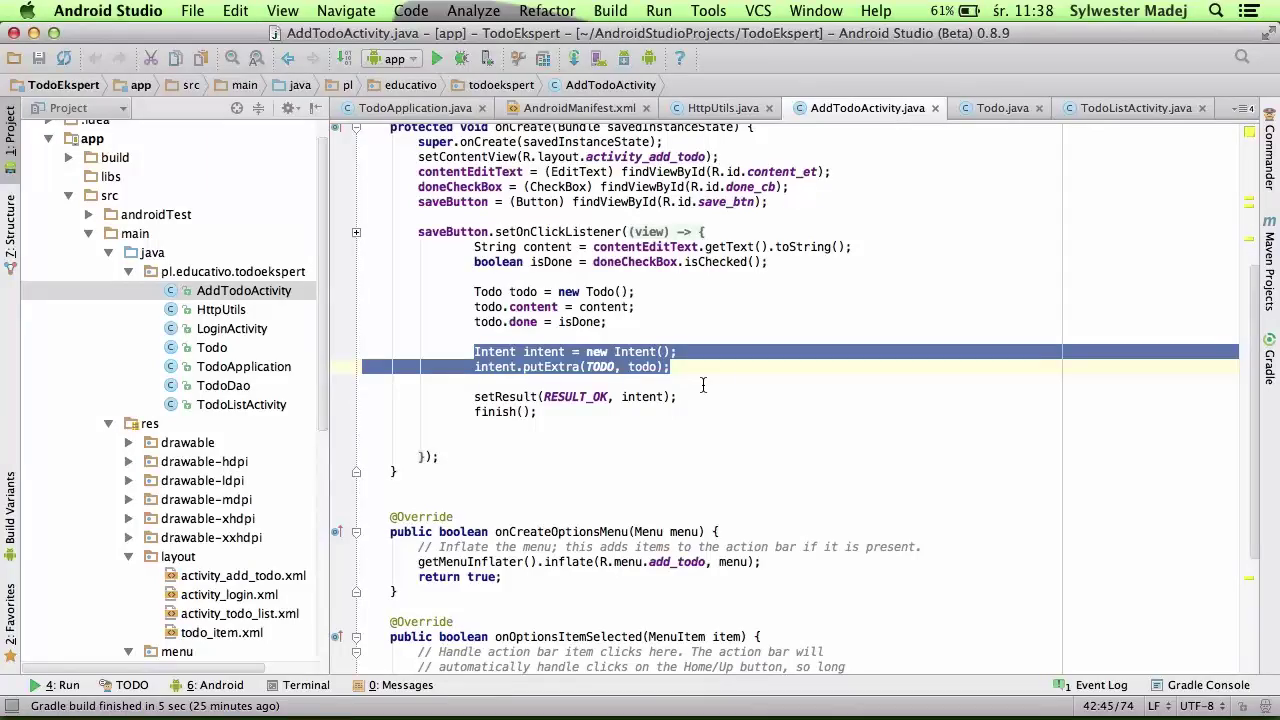
Task: Click the Find magnifier icon
Action: click(x=232, y=58)
